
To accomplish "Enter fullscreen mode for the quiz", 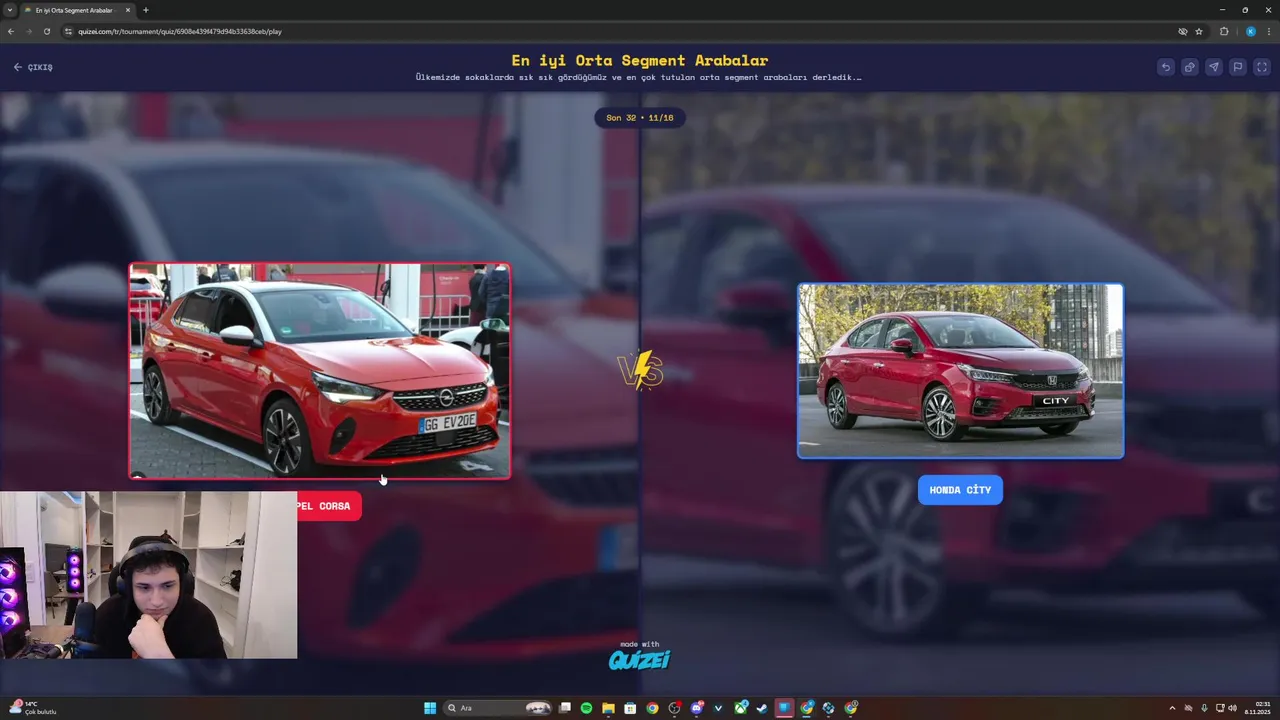I will click(1261, 67).
